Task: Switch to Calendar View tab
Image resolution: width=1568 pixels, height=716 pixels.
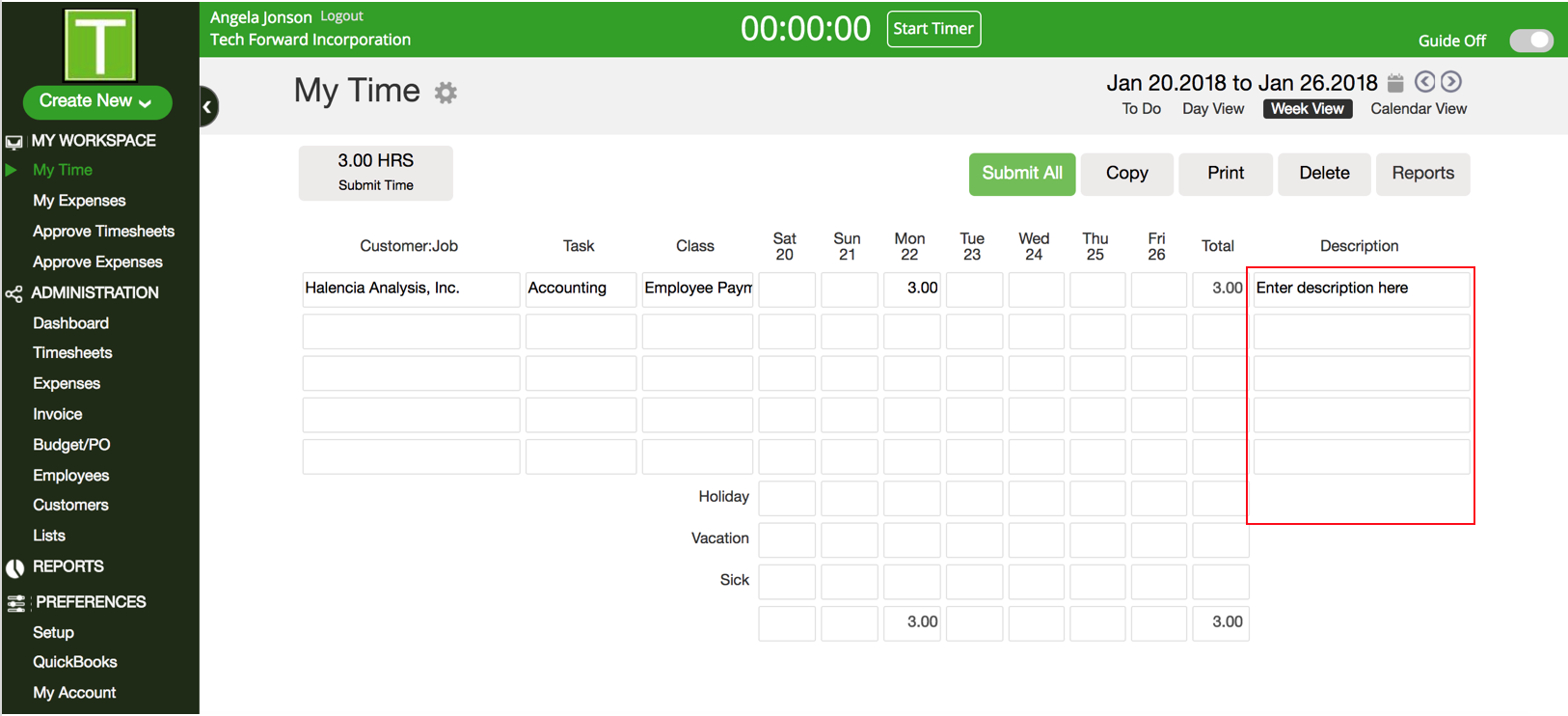Action: (x=1418, y=109)
